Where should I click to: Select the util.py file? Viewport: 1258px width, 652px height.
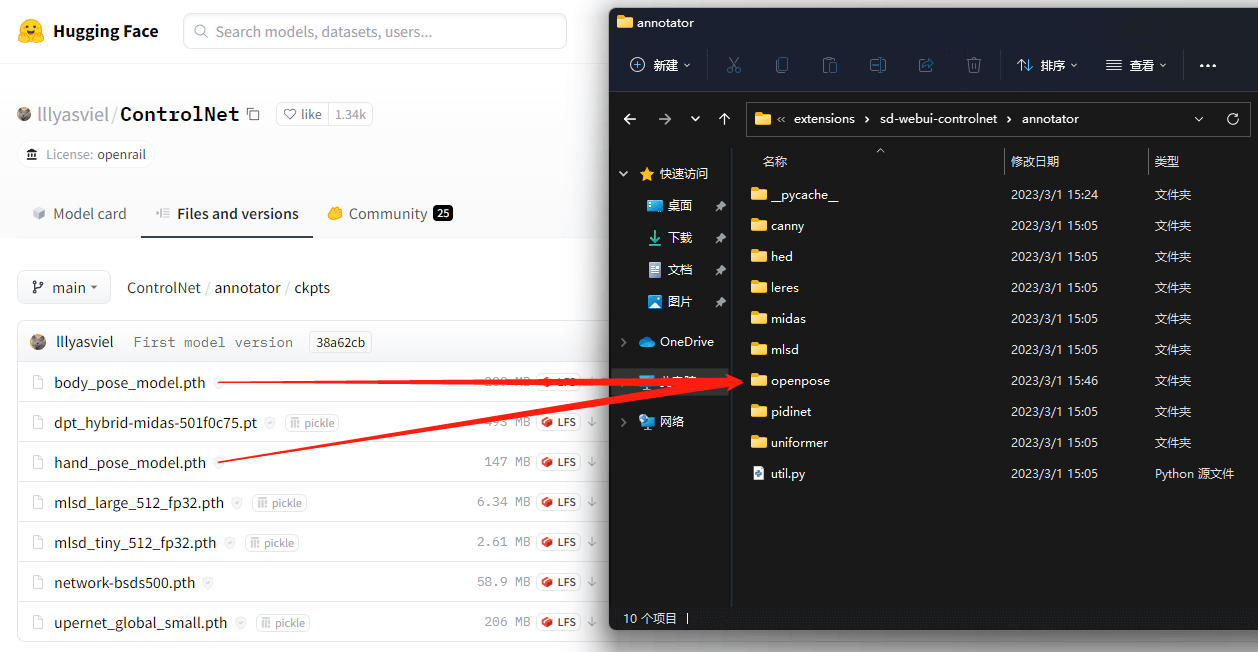tap(778, 473)
